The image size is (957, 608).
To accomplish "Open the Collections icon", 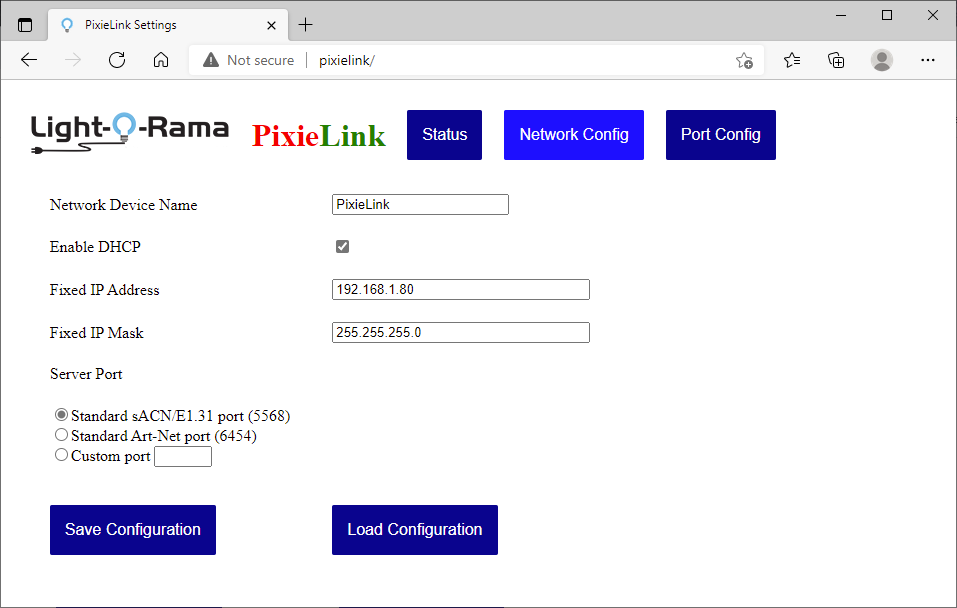I will (836, 60).
